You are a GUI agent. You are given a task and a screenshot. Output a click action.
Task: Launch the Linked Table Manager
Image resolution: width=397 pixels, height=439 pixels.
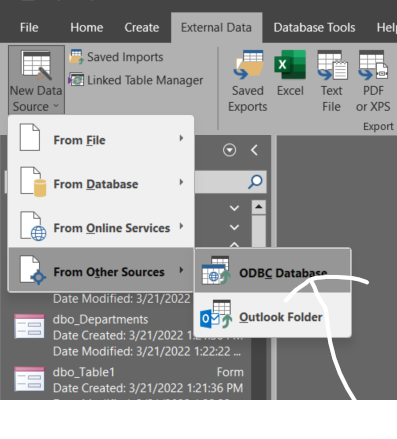tap(136, 80)
